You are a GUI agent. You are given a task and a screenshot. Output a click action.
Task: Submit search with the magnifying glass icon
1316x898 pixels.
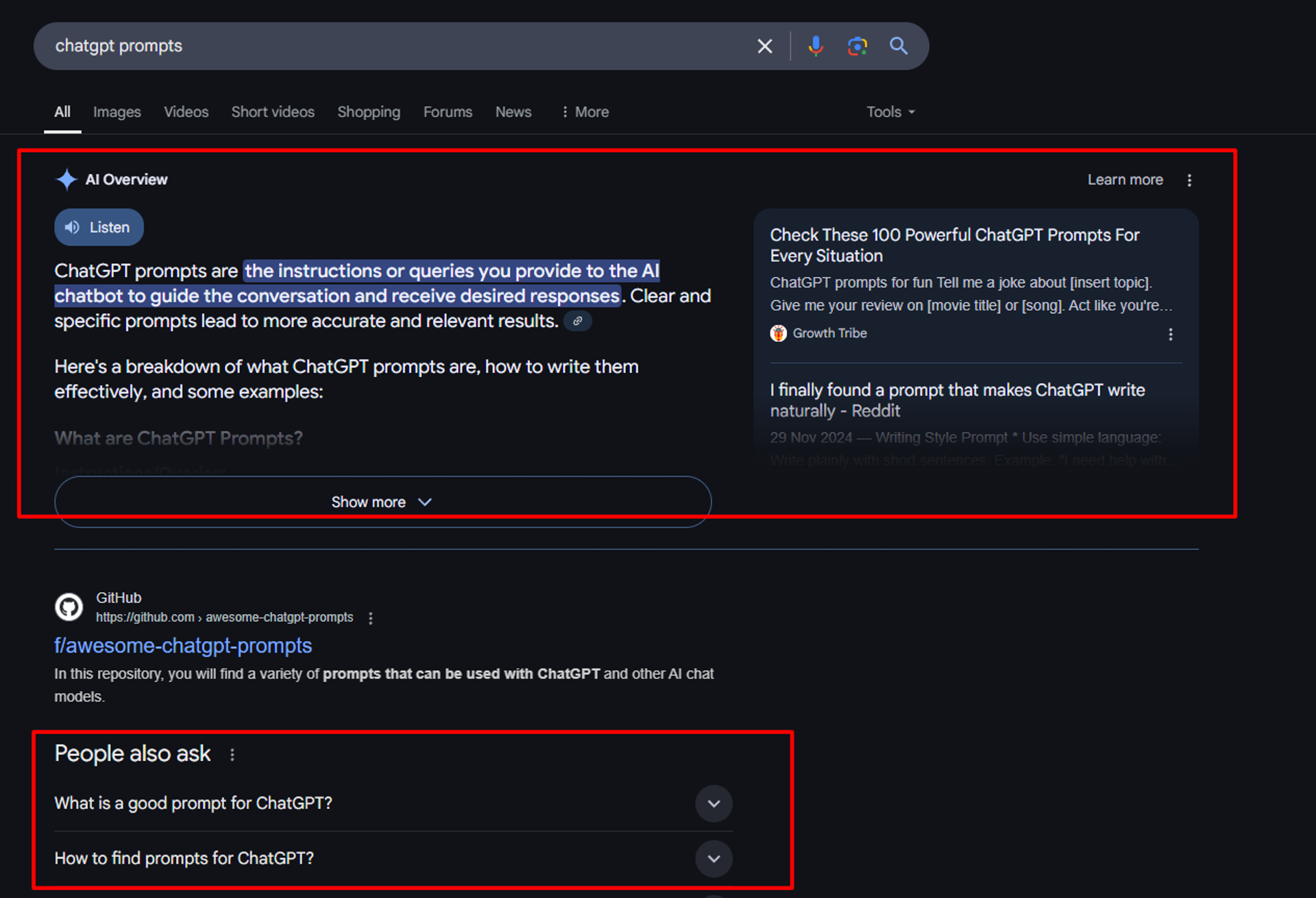tap(899, 46)
